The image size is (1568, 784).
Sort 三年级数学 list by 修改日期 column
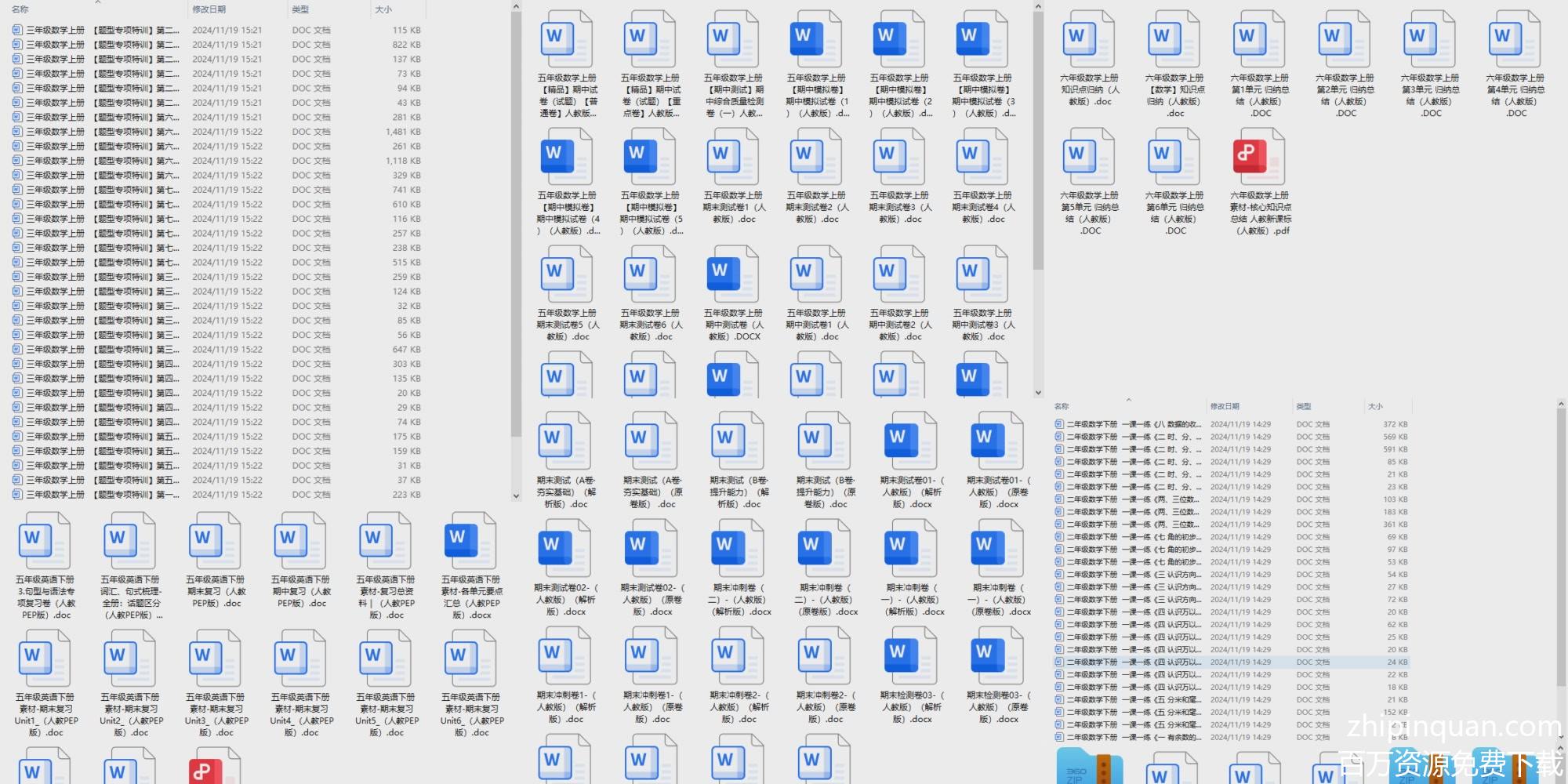(209, 9)
